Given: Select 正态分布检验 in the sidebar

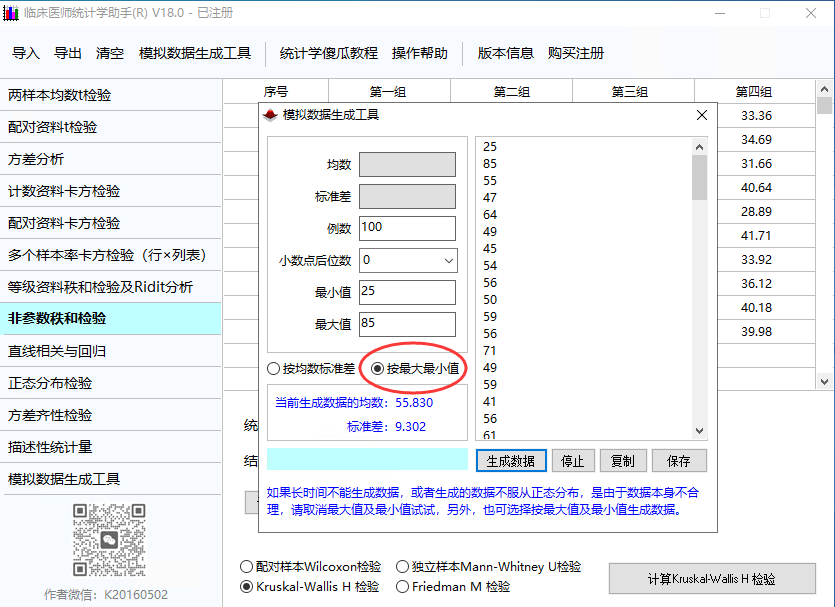Looking at the screenshot, I should 111,383.
